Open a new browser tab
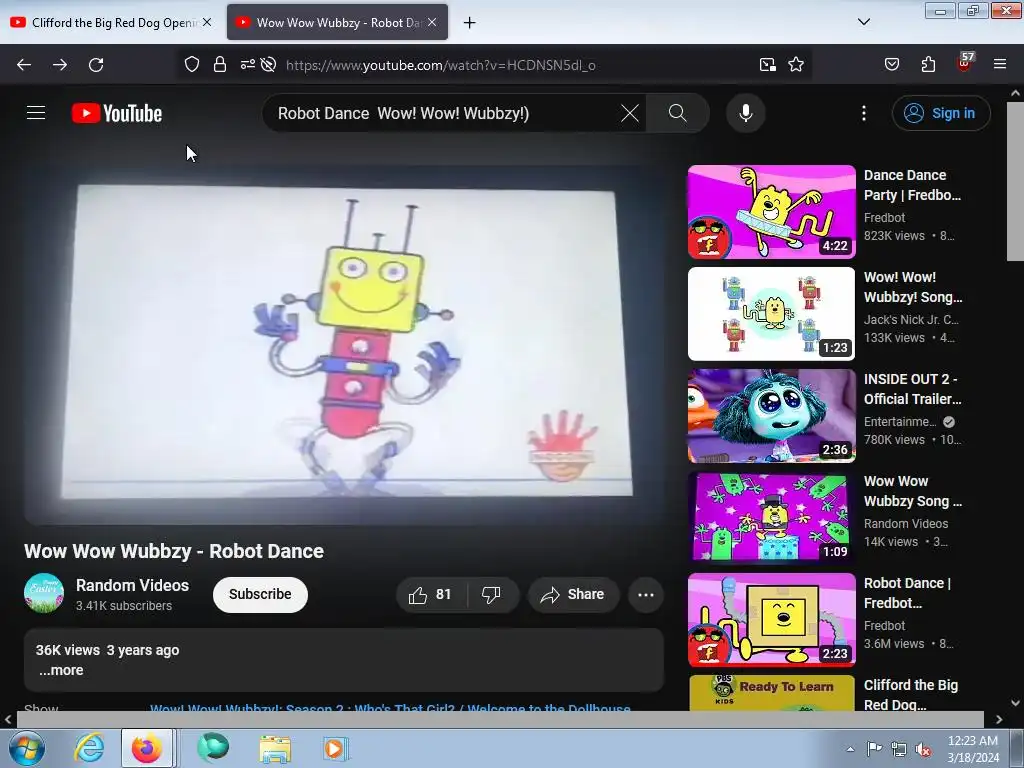 (470, 23)
